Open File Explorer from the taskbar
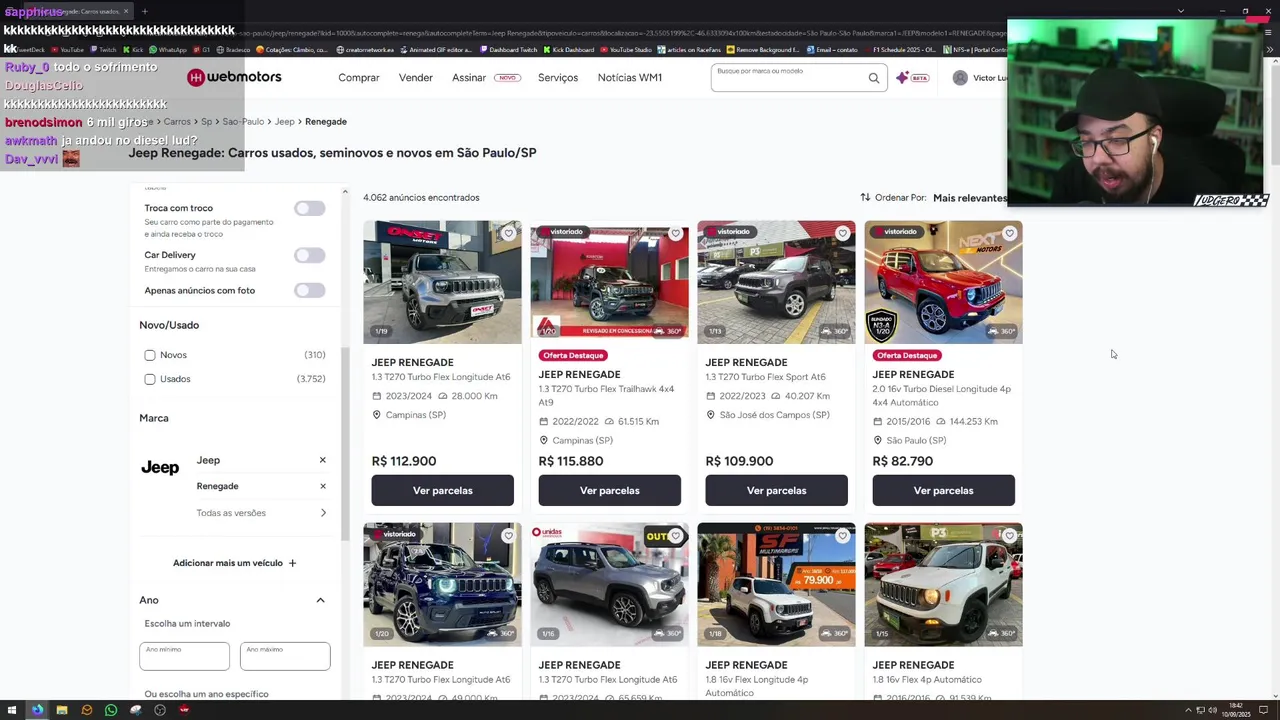The width and height of the screenshot is (1280, 720). point(62,710)
